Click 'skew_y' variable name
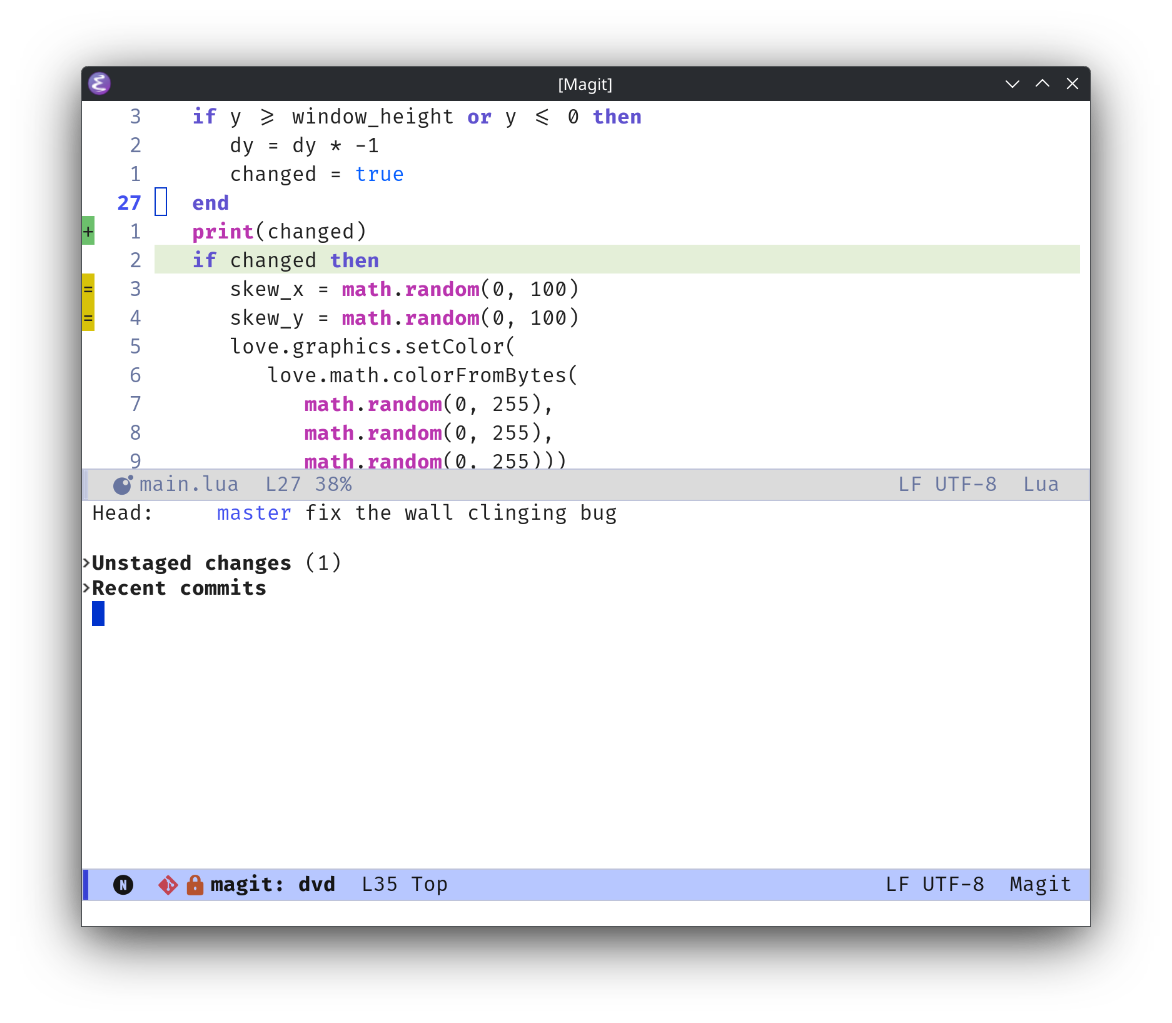The image size is (1172, 1023). click(267, 318)
